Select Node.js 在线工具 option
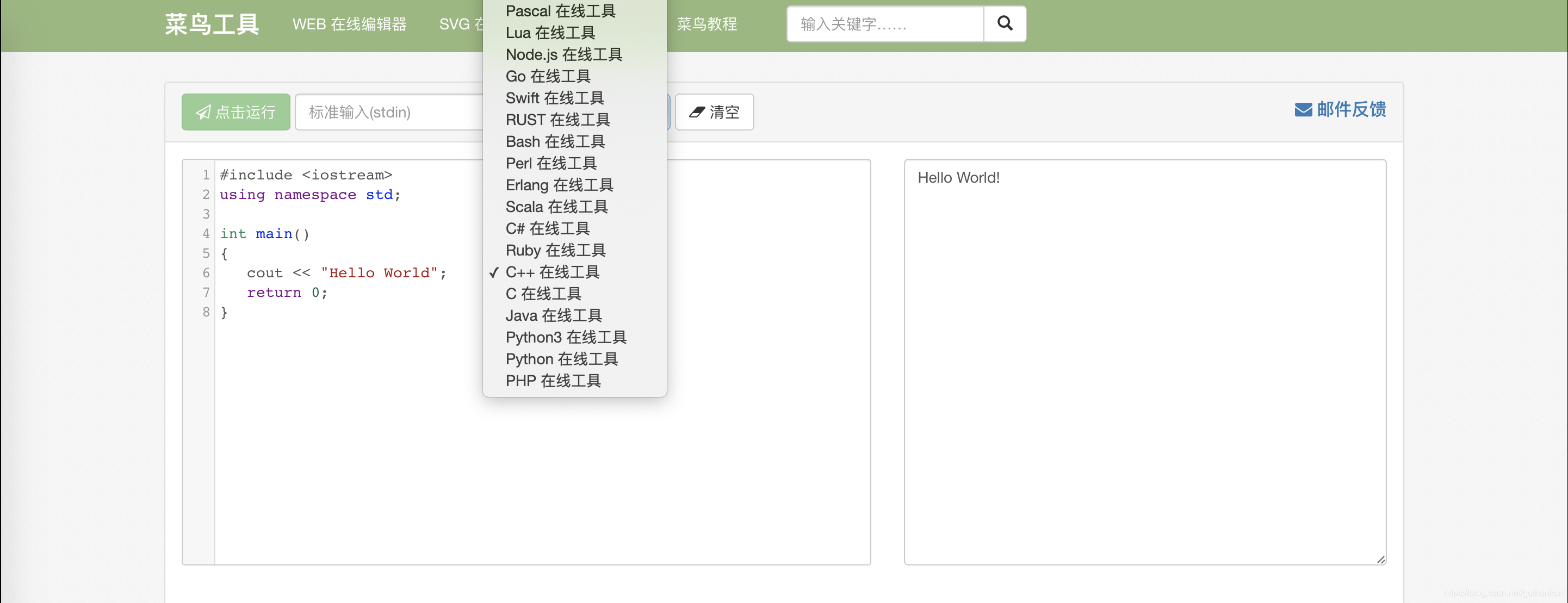The width and height of the screenshot is (1568, 603). (563, 55)
